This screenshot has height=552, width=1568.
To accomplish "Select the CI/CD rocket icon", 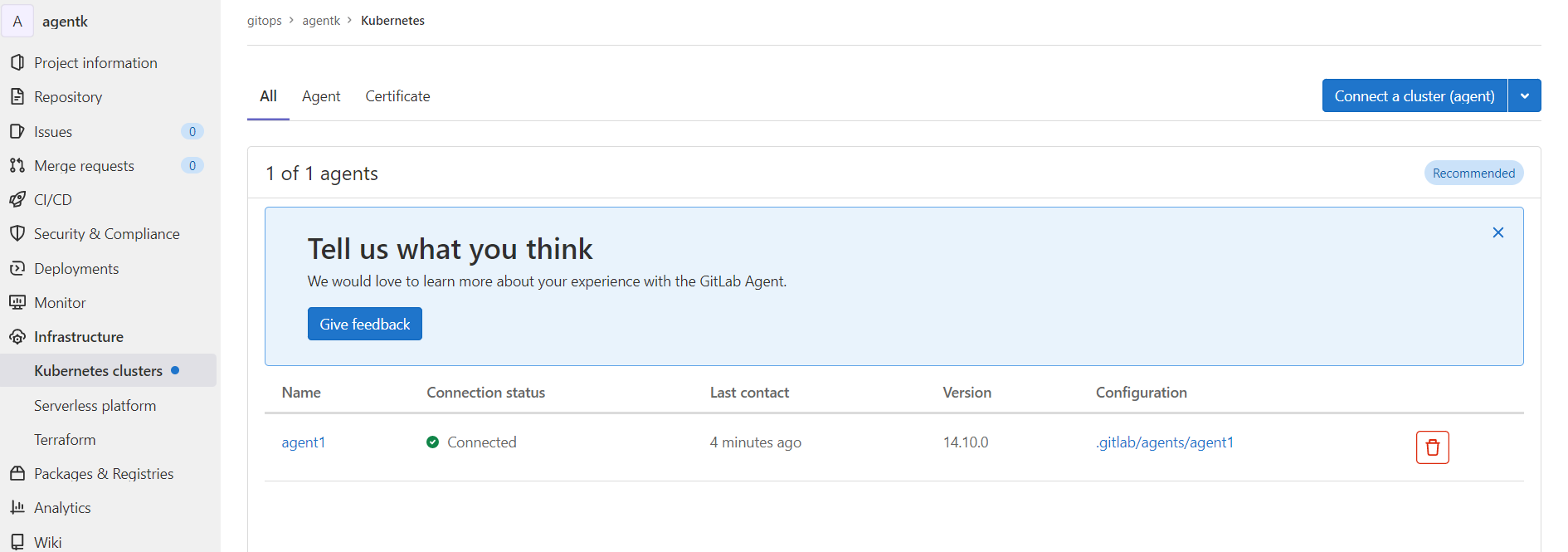I will point(18,199).
